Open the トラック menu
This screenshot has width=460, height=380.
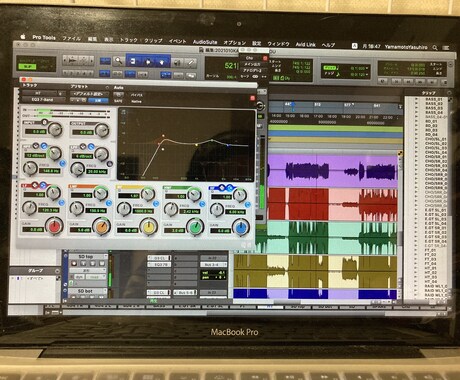pyautogui.click(x=129, y=40)
